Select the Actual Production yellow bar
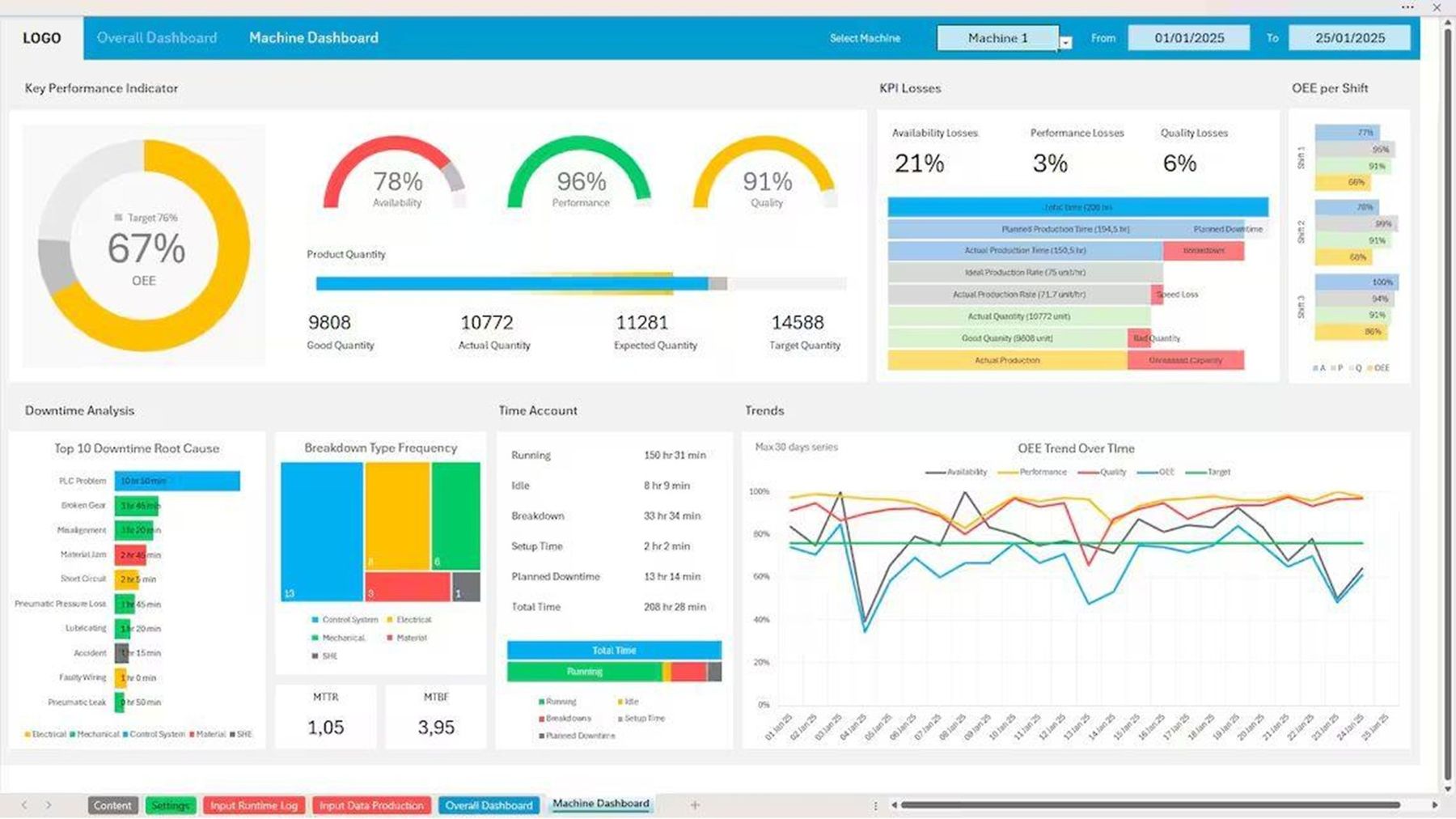 click(x=1007, y=360)
